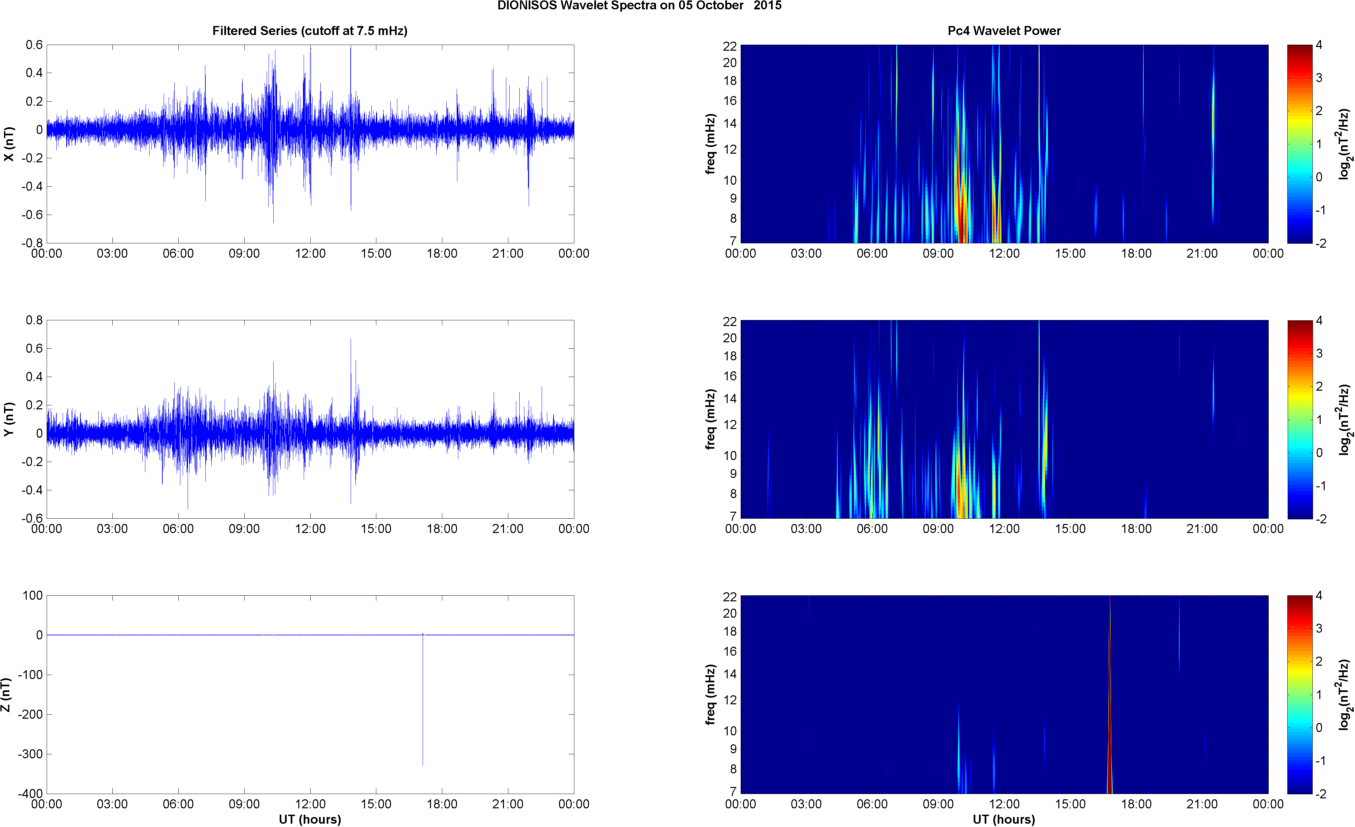Click the '0.8' tick on the Y (nT) axis
1355x827 pixels.
[x=33, y=320]
